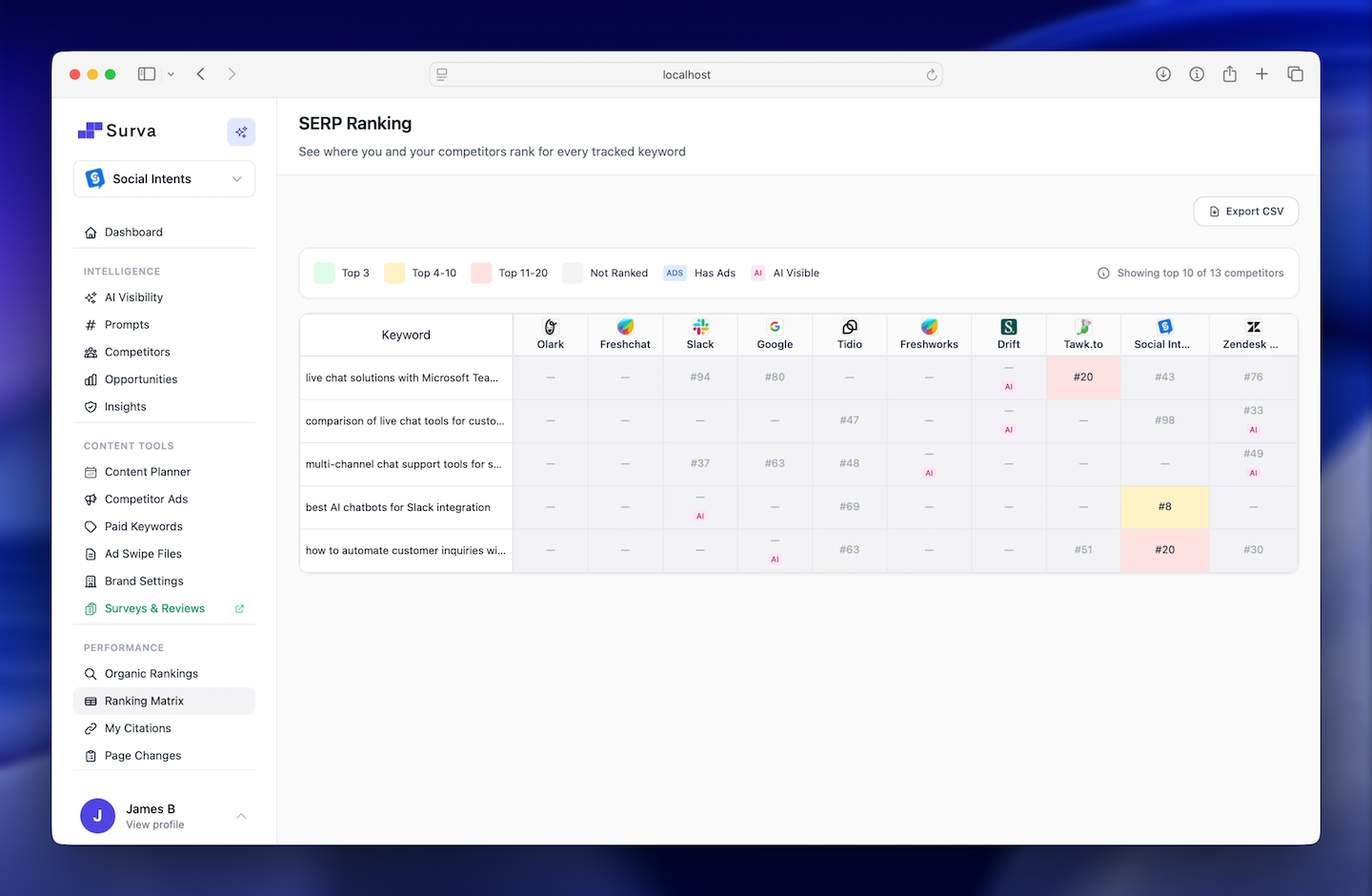The width and height of the screenshot is (1372, 896).
Task: Click the Slack logo in the column header
Action: coord(700,326)
